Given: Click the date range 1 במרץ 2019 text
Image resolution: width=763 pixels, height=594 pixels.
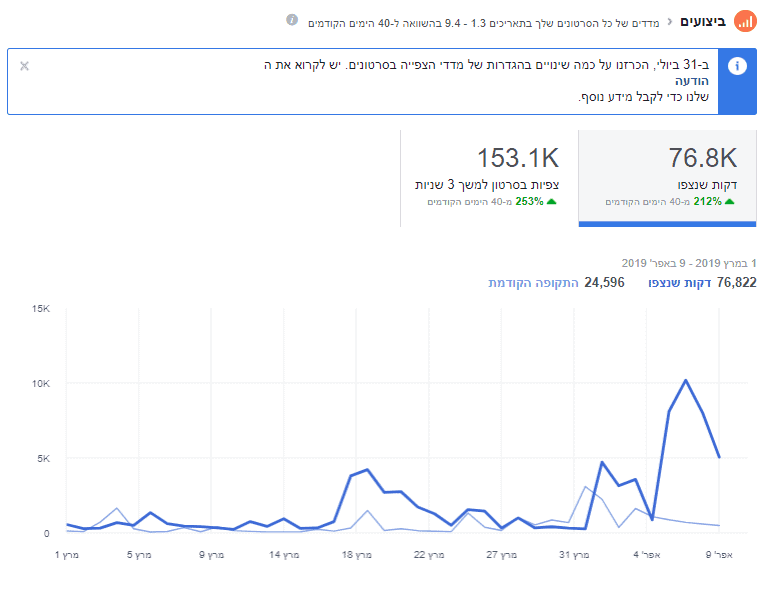Looking at the screenshot, I should coord(689,263).
